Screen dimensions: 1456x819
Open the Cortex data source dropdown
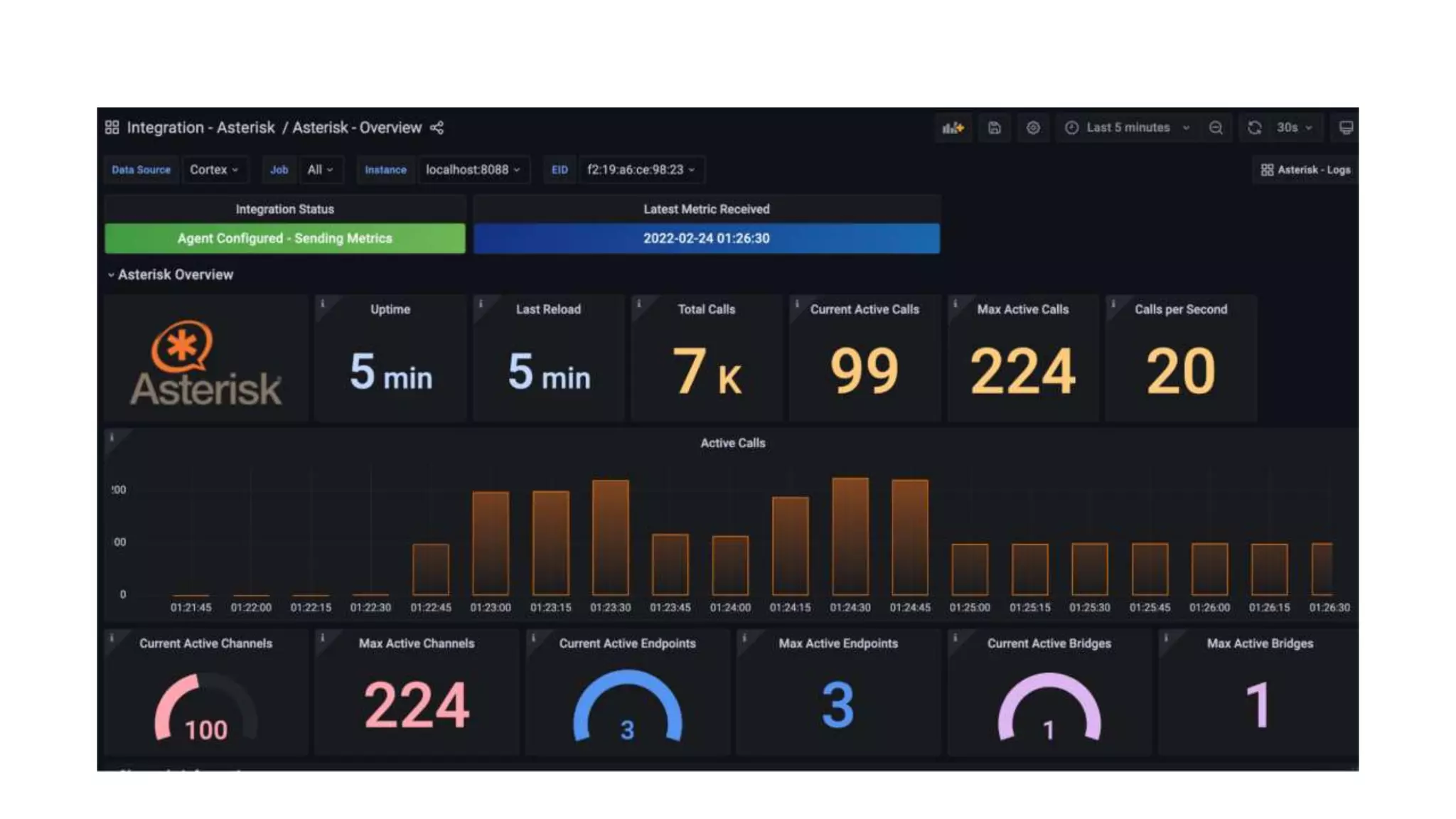[x=214, y=169]
